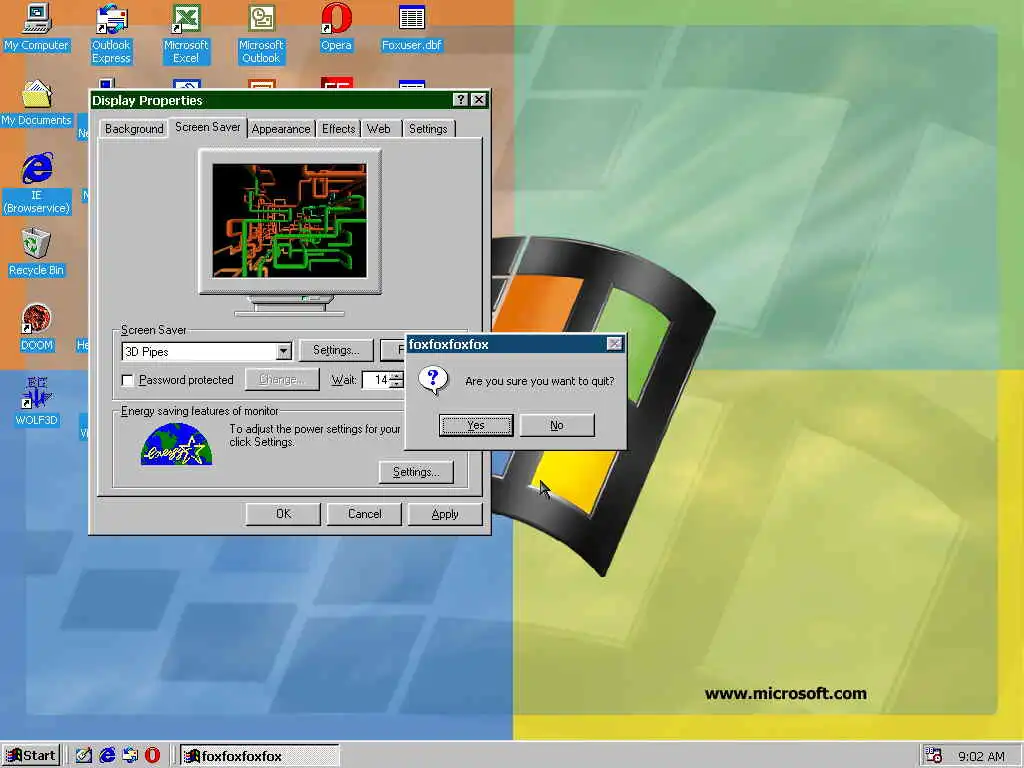Open the Effects tab
Viewport: 1024px width, 768px height.
click(x=338, y=129)
